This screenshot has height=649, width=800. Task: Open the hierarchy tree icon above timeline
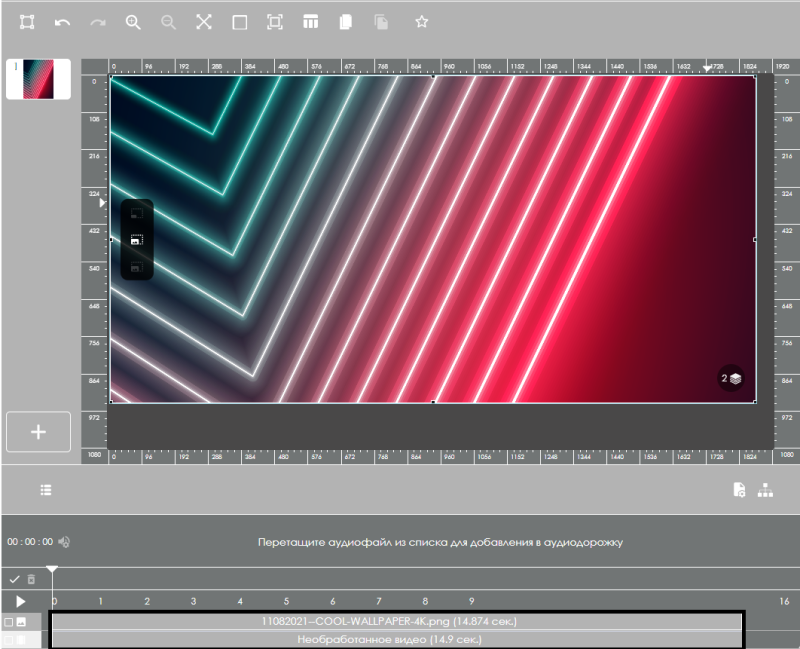(x=766, y=489)
